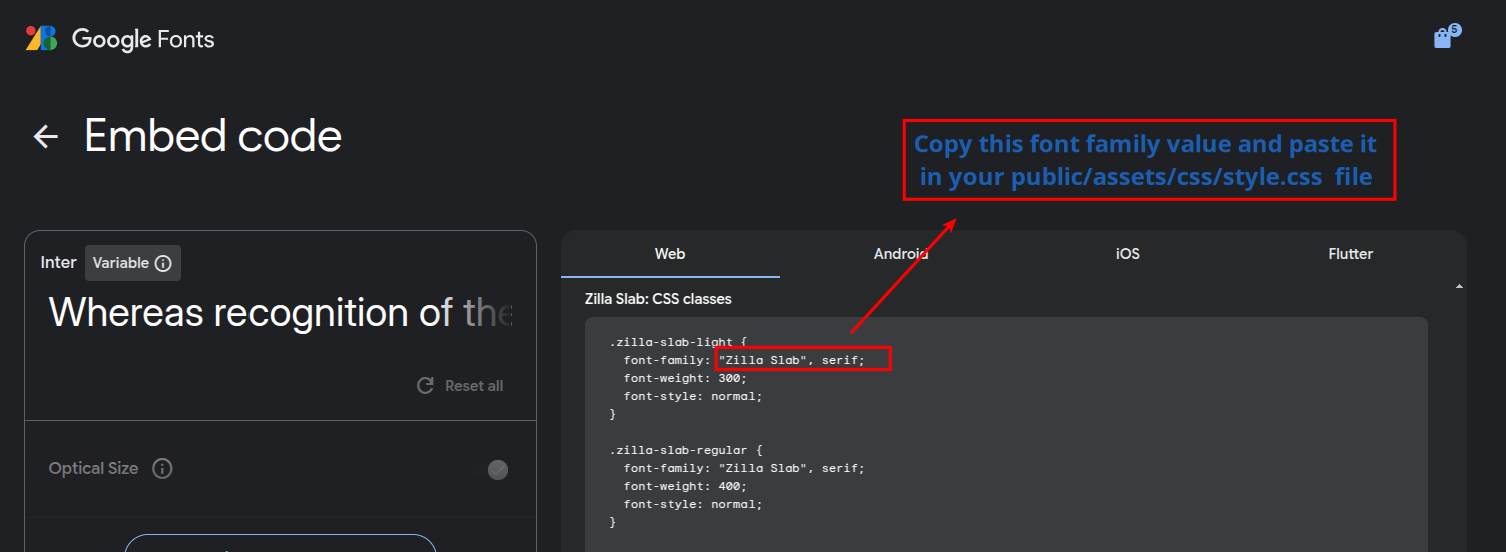The height and width of the screenshot is (552, 1506).
Task: Click the '.zilla-slab-regular {' line
Action: click(x=685, y=450)
